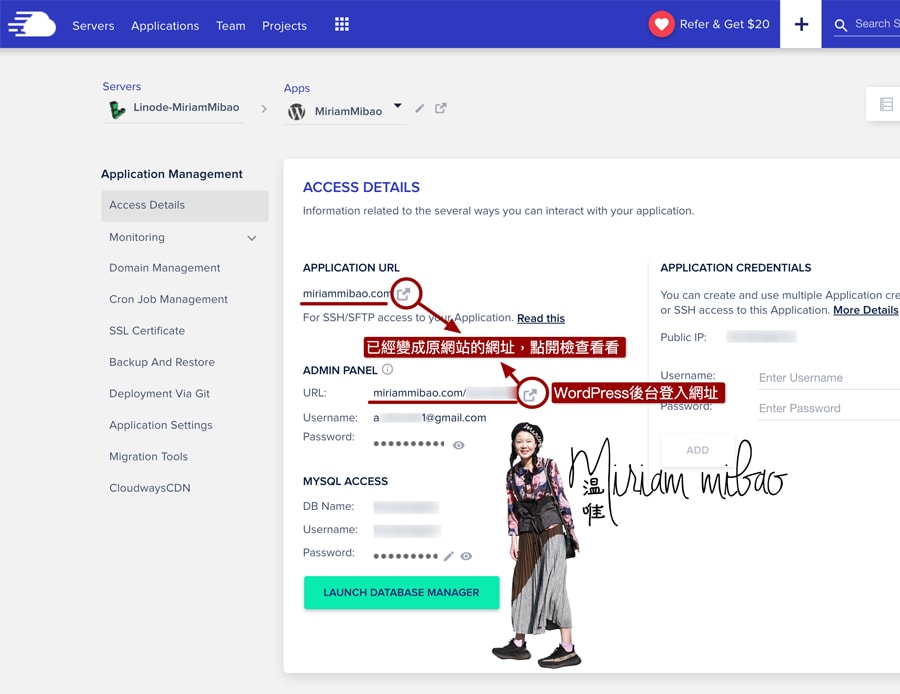Open app via external link icon near app name
The image size is (900, 694).
click(440, 108)
